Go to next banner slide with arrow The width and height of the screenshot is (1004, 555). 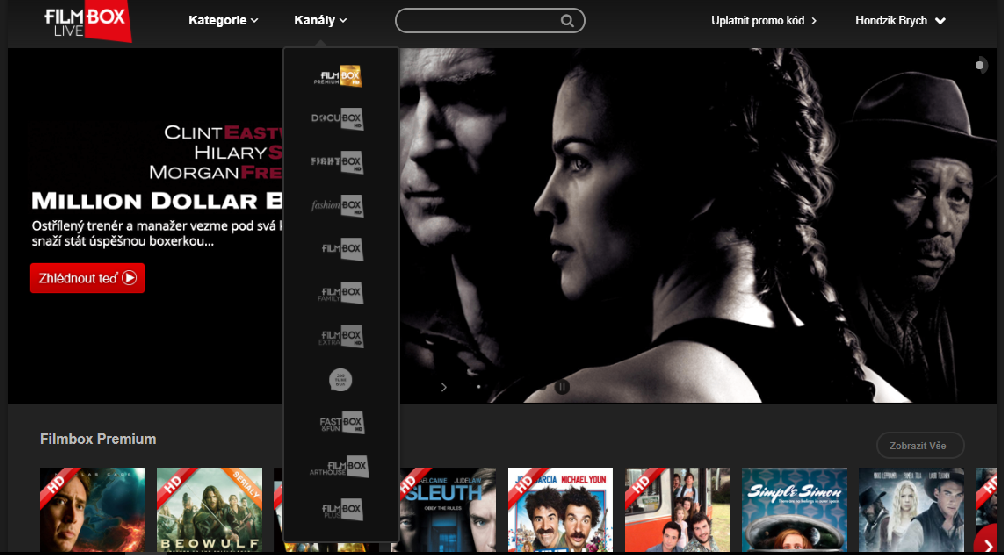click(x=444, y=387)
